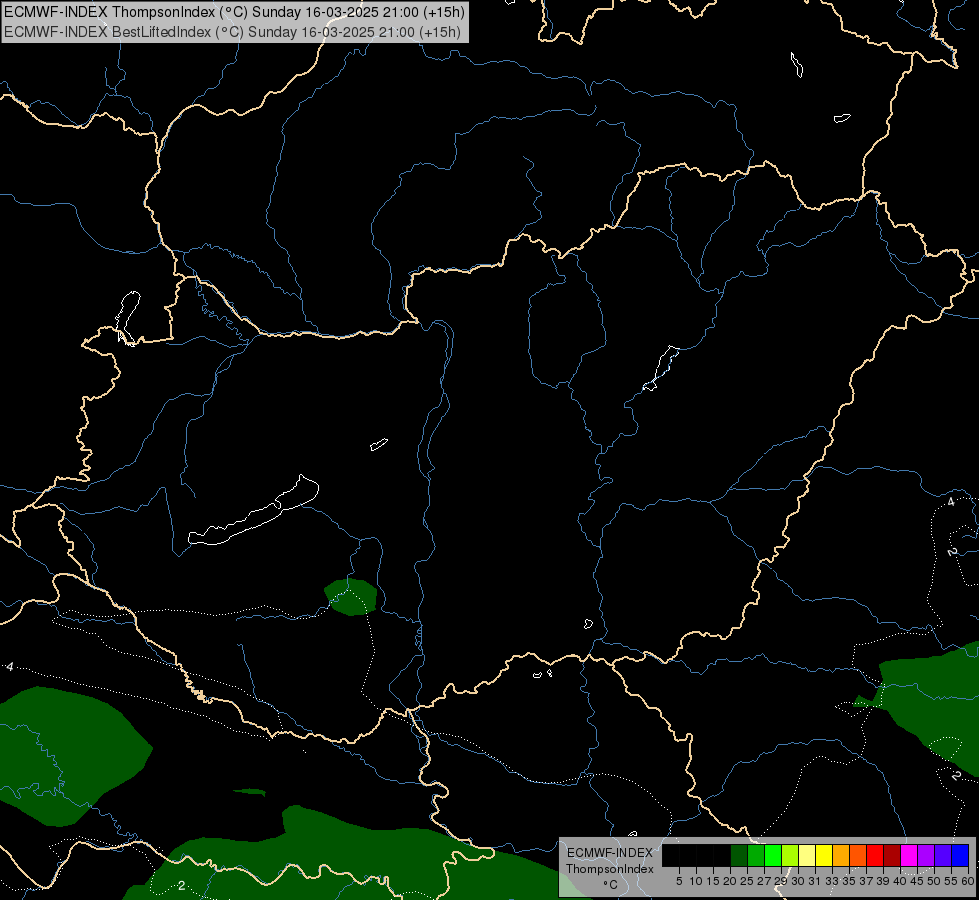Click the small isolated green patch mid-map
979x900 pixels.
351,597
